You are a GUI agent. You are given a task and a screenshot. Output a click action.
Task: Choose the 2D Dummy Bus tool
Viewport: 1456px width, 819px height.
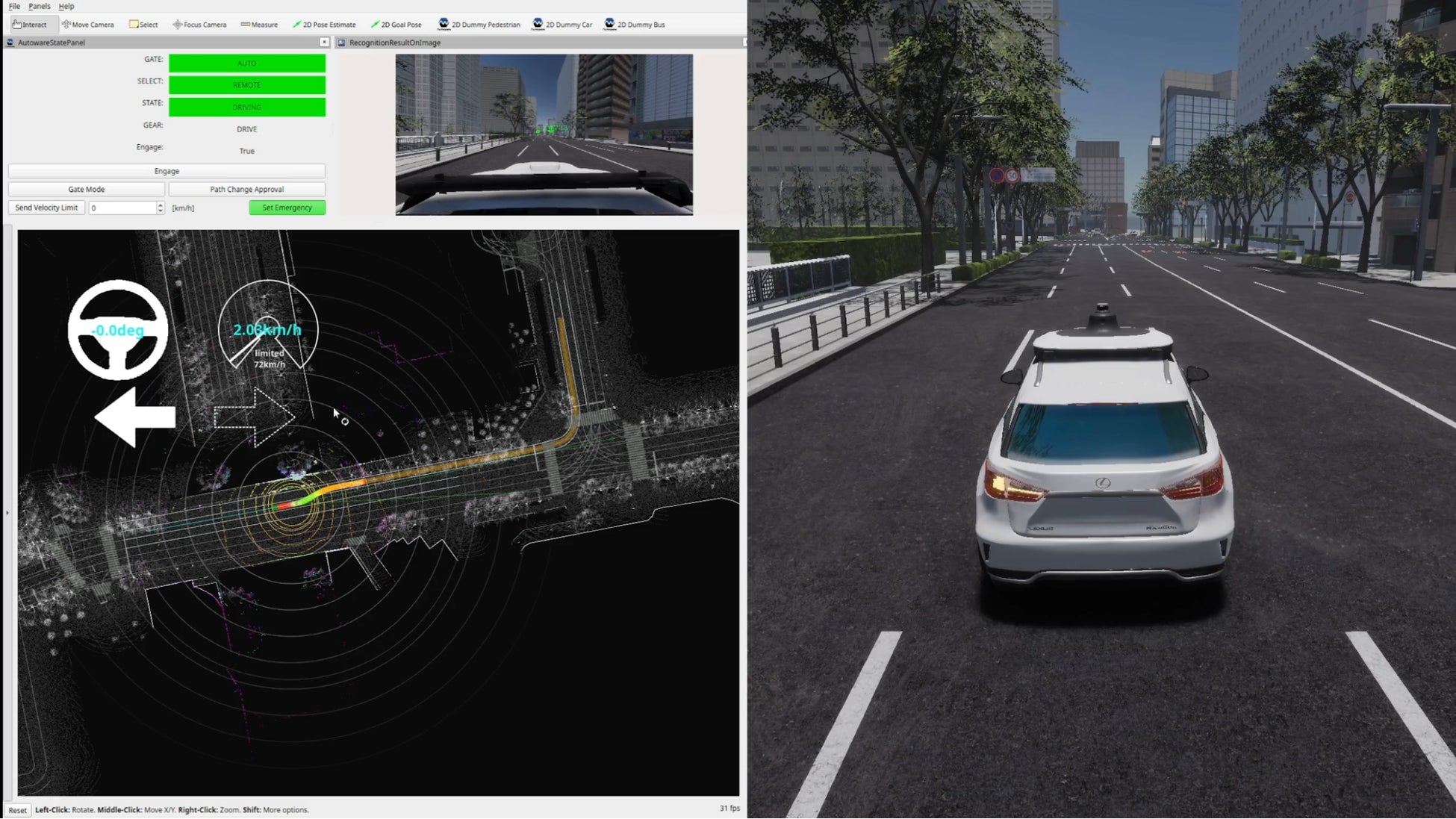(635, 25)
